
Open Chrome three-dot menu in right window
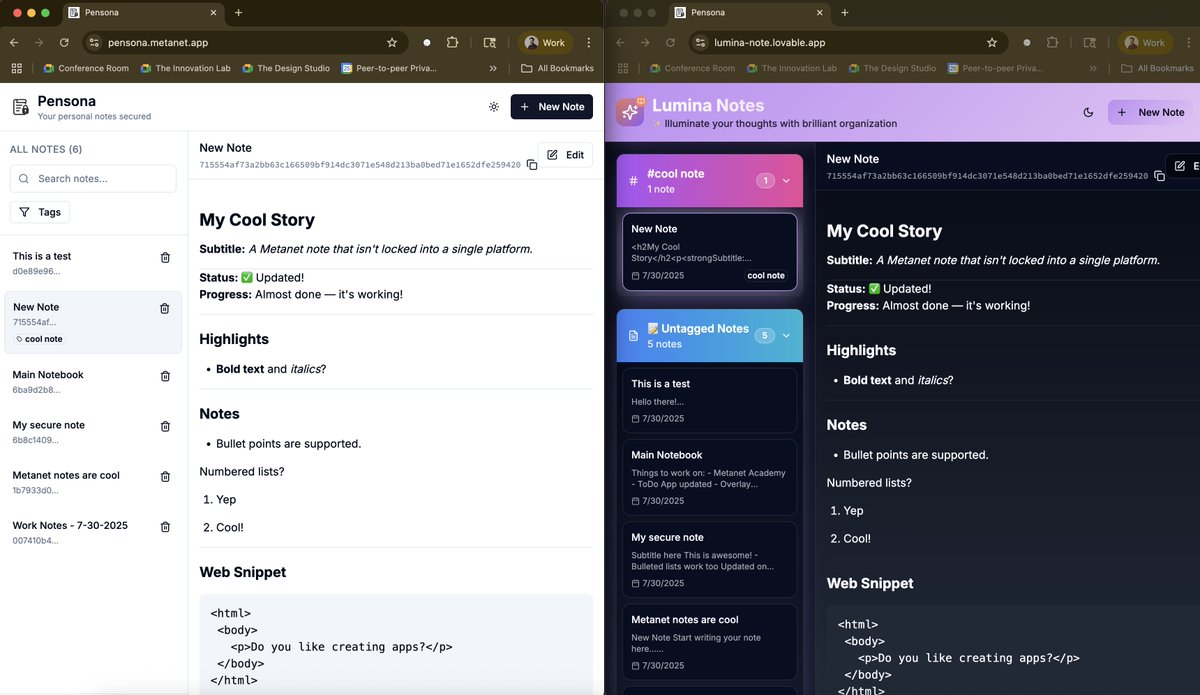tap(1188, 43)
